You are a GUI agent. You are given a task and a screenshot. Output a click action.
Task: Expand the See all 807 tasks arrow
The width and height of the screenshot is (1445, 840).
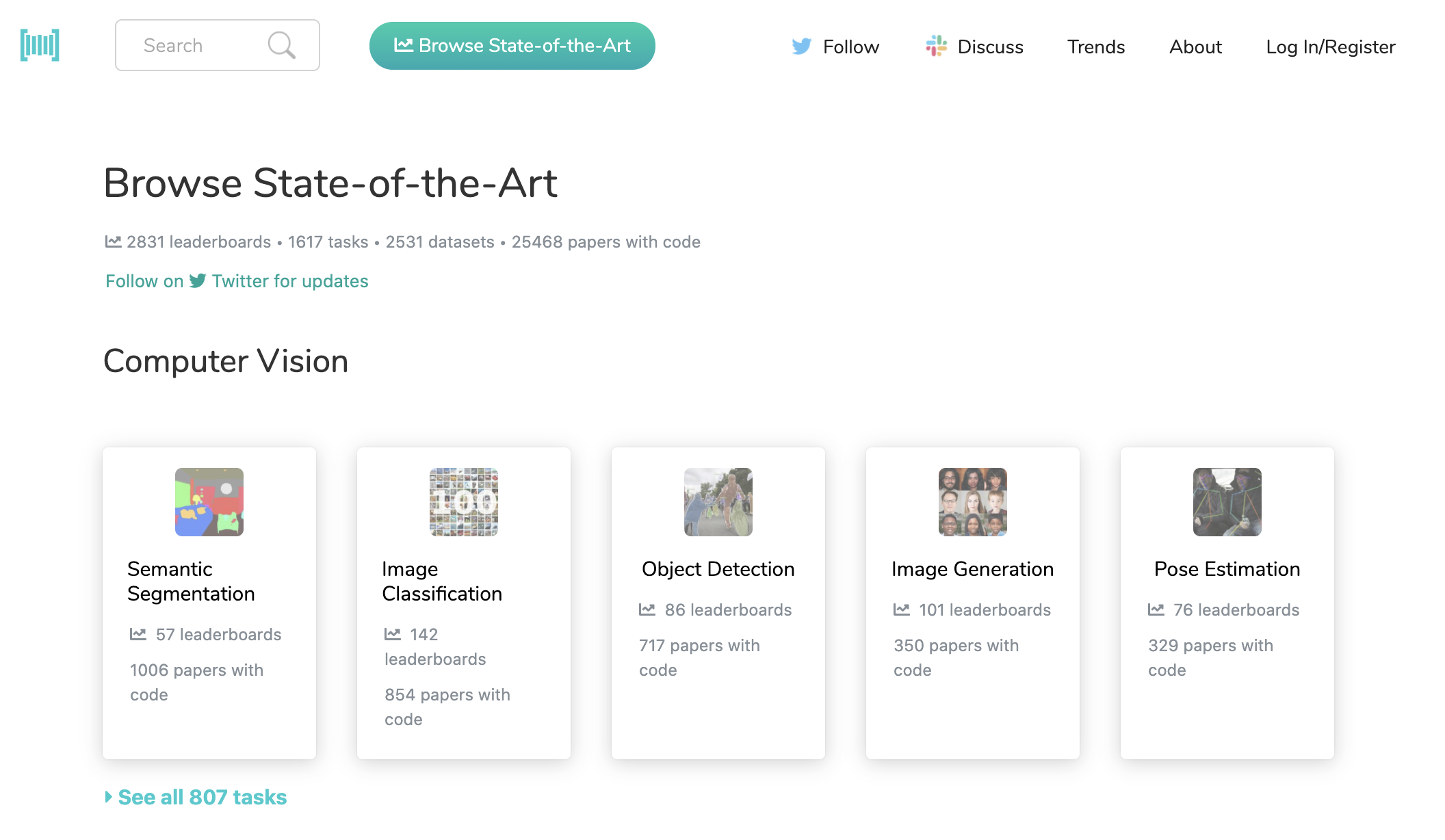coord(109,797)
